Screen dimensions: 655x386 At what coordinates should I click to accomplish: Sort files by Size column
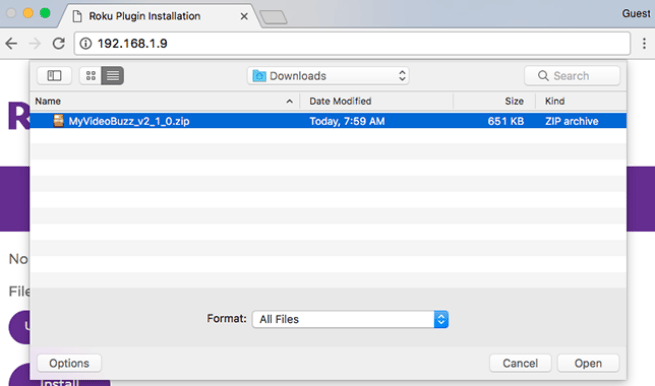495,101
